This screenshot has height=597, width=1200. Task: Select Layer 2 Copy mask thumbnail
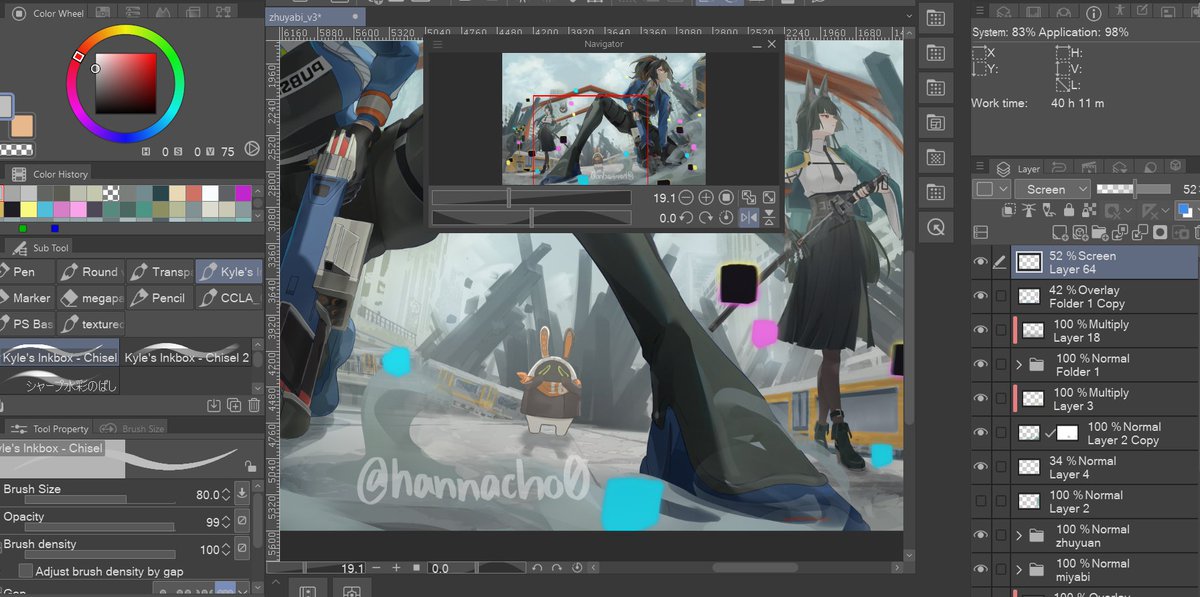1068,433
